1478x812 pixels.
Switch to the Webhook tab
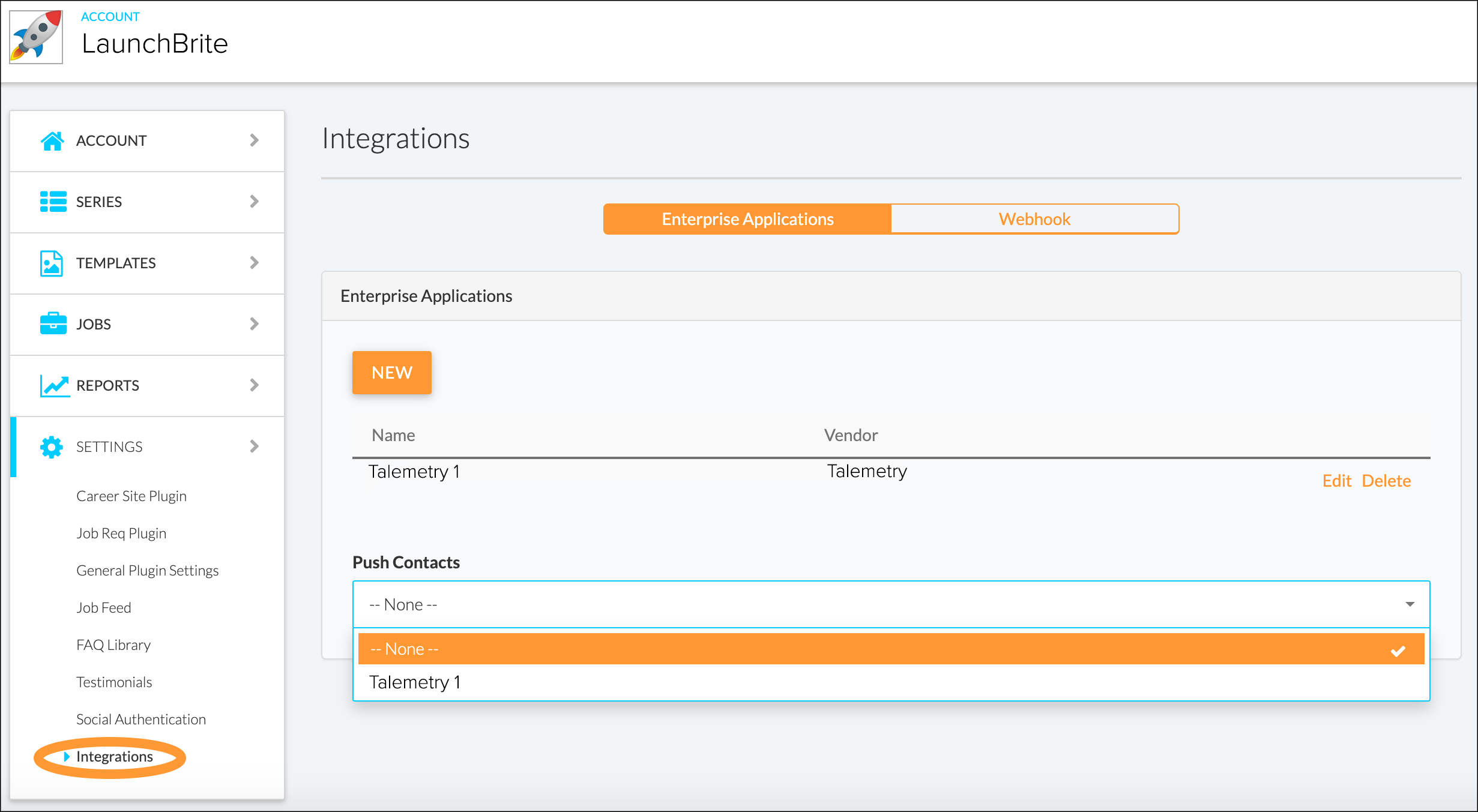[1034, 218]
